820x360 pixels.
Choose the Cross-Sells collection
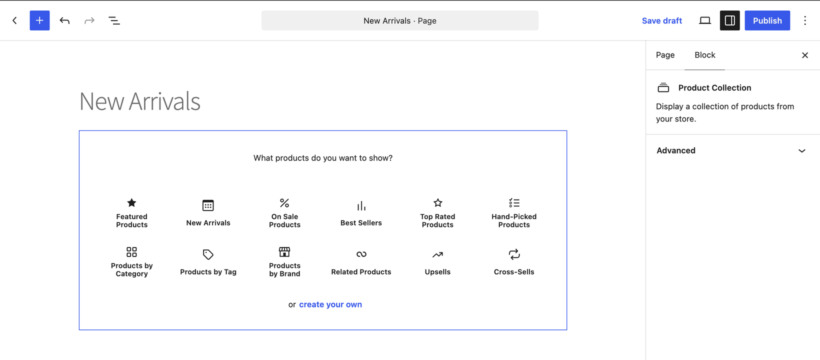point(514,262)
